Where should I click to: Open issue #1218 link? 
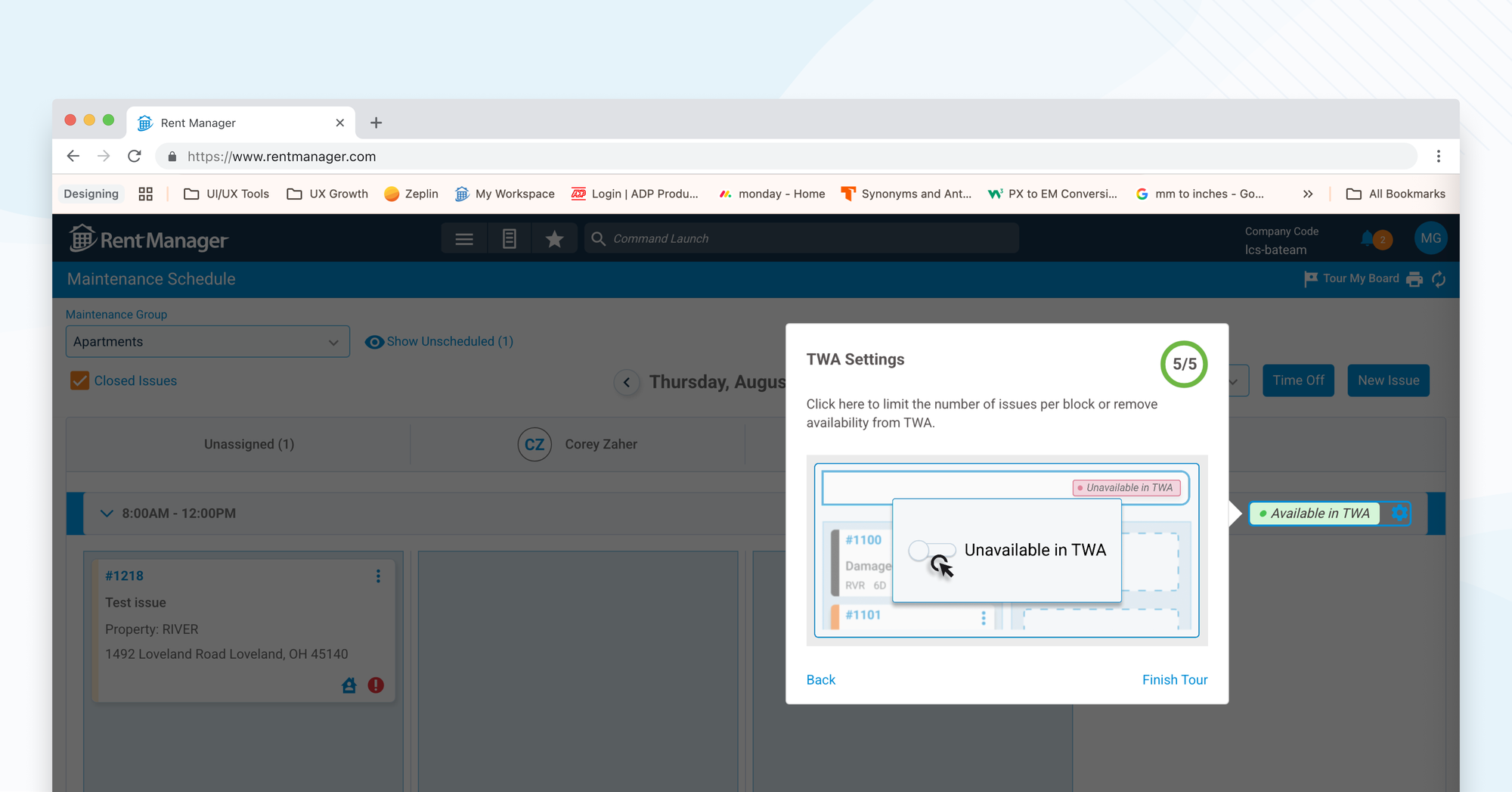click(124, 576)
